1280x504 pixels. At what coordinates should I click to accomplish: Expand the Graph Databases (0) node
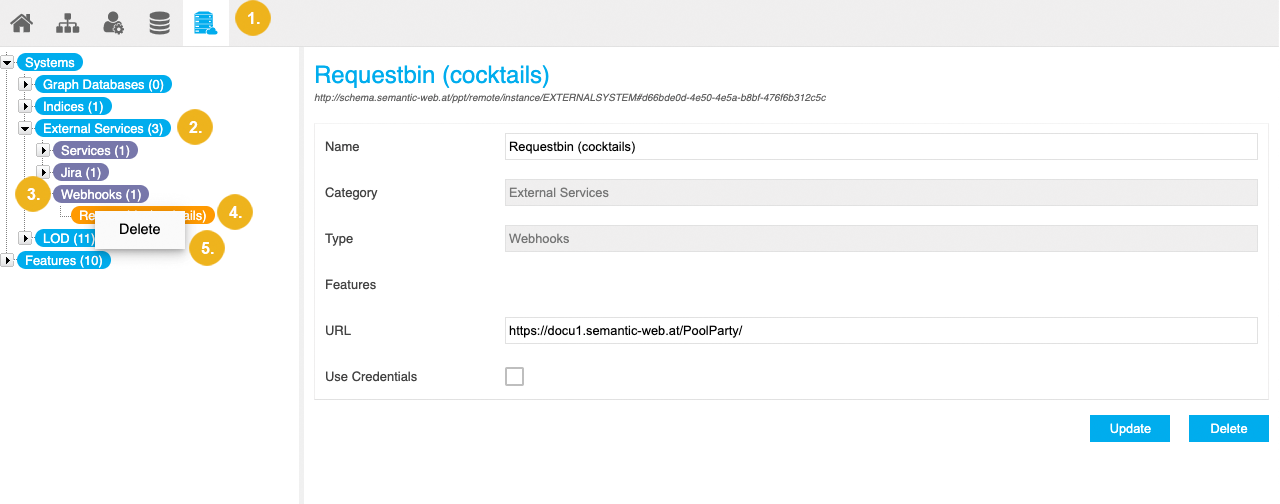pos(26,84)
